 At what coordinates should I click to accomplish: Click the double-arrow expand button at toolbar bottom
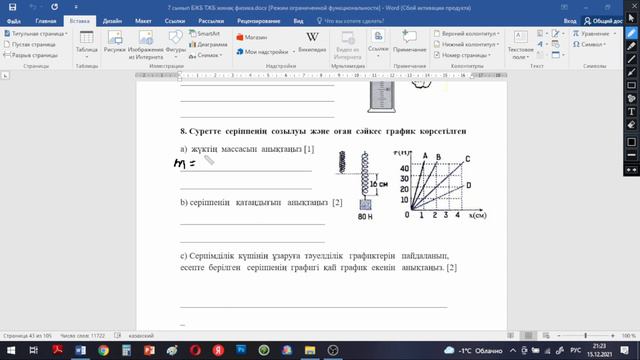[x=631, y=169]
